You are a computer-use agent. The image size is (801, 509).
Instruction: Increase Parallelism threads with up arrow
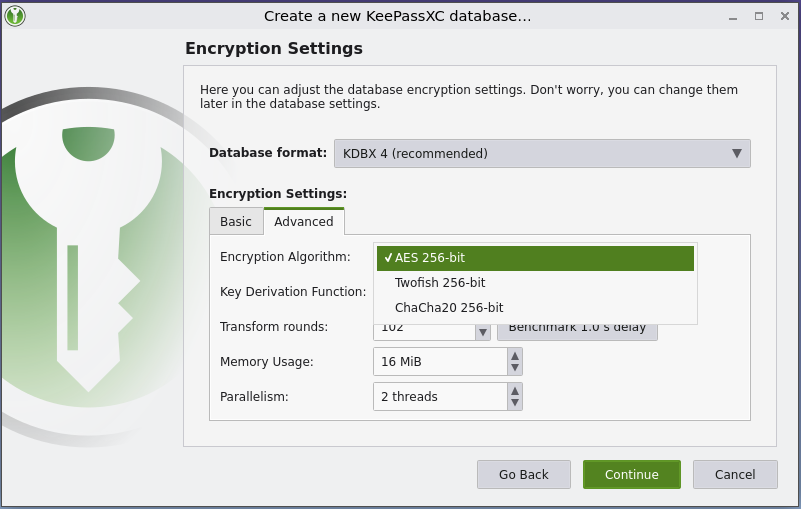515,390
